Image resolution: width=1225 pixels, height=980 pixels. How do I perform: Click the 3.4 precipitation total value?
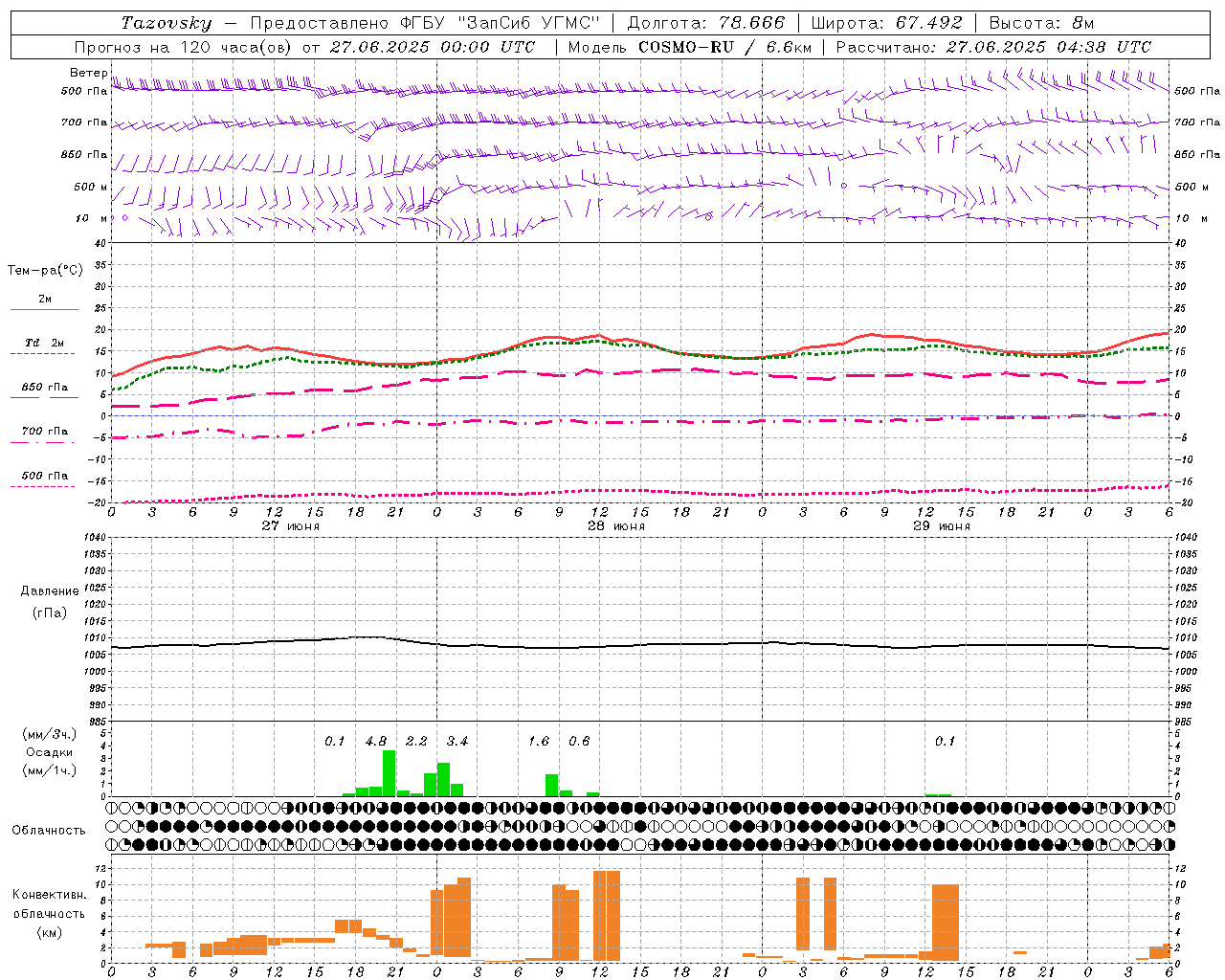coord(457,742)
